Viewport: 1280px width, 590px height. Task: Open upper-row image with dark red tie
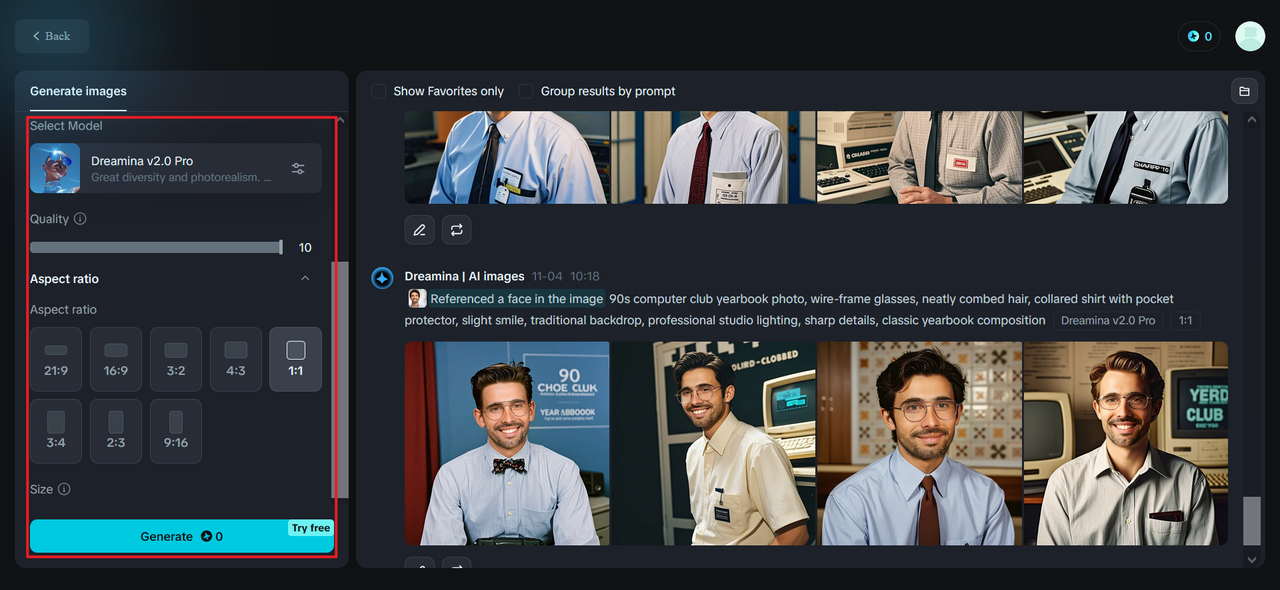coord(714,157)
